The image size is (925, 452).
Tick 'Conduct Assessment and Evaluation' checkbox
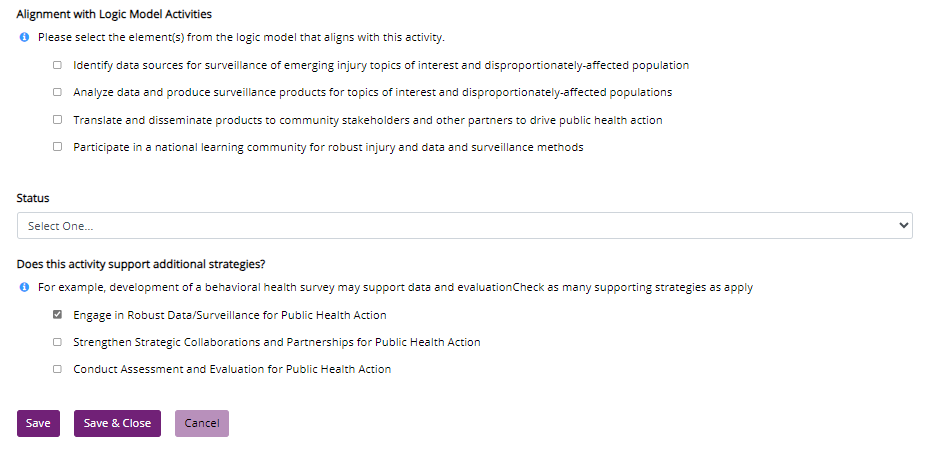coord(57,369)
